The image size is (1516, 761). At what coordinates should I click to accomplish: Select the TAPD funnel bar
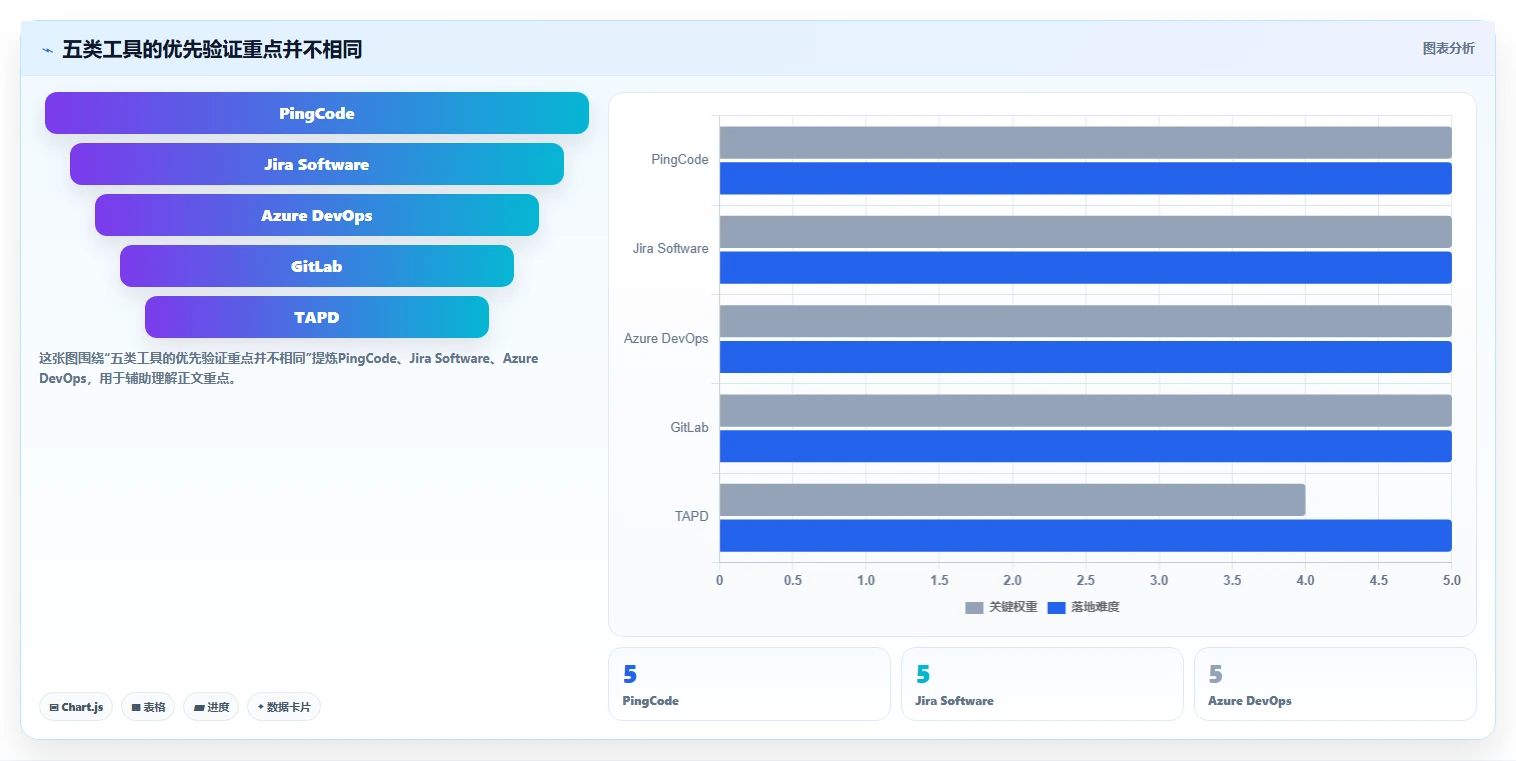tap(317, 317)
